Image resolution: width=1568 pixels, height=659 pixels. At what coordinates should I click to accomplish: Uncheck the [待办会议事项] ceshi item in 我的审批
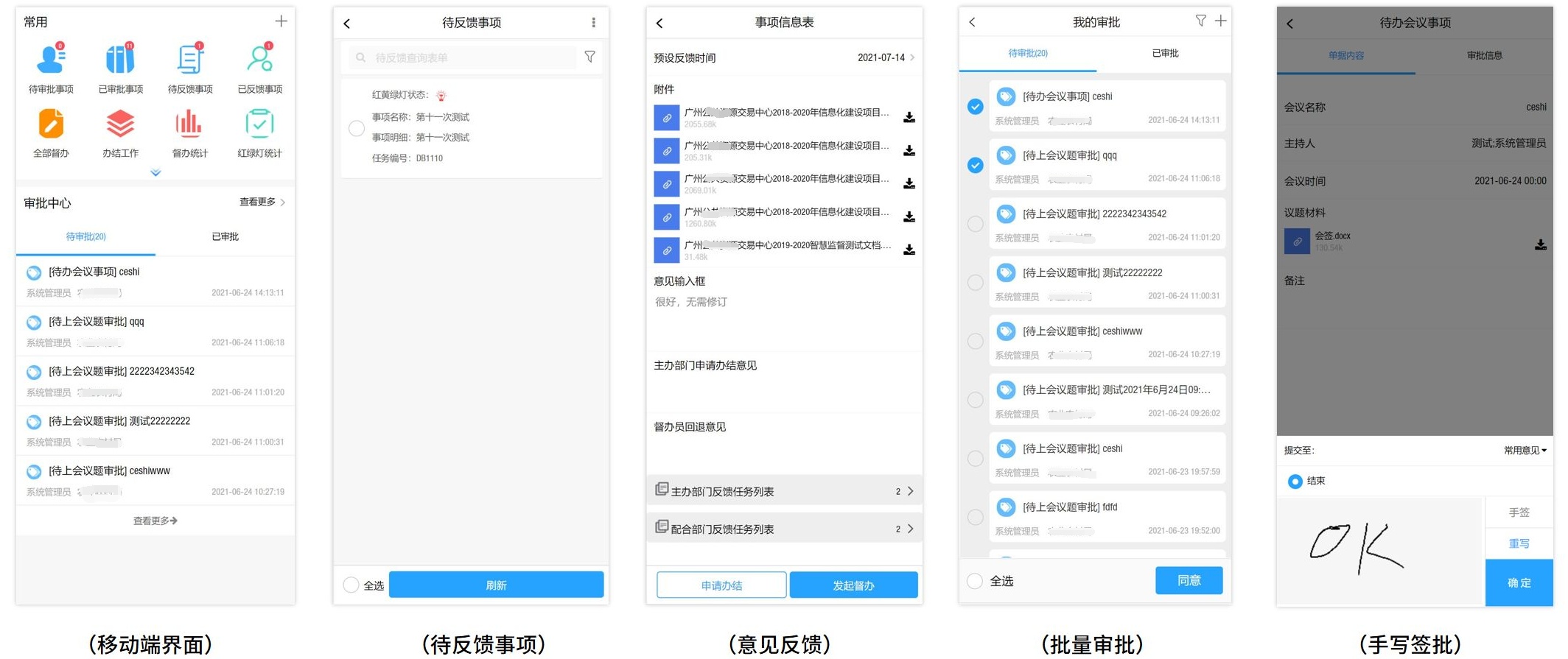click(x=975, y=107)
